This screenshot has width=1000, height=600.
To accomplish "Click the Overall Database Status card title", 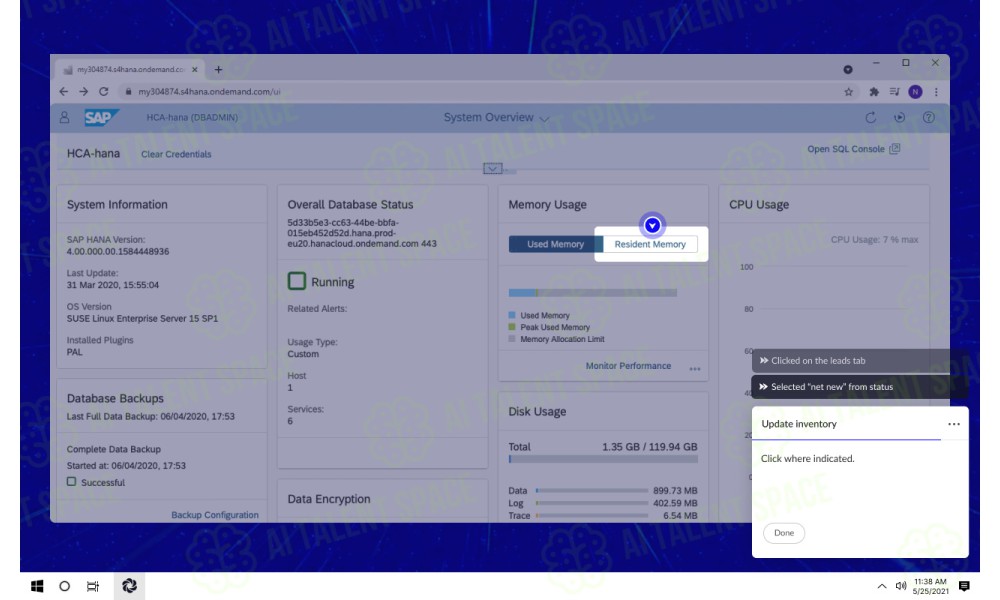I will coord(350,205).
